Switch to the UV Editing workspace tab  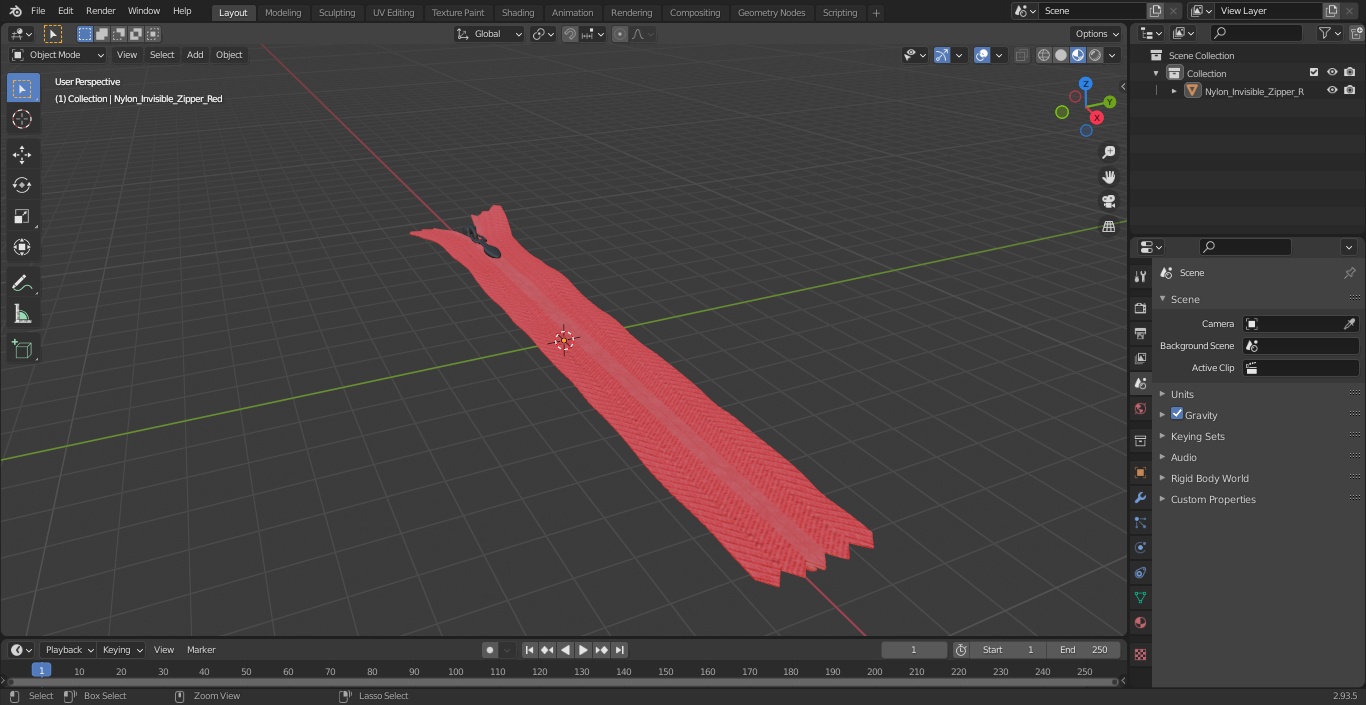point(393,12)
